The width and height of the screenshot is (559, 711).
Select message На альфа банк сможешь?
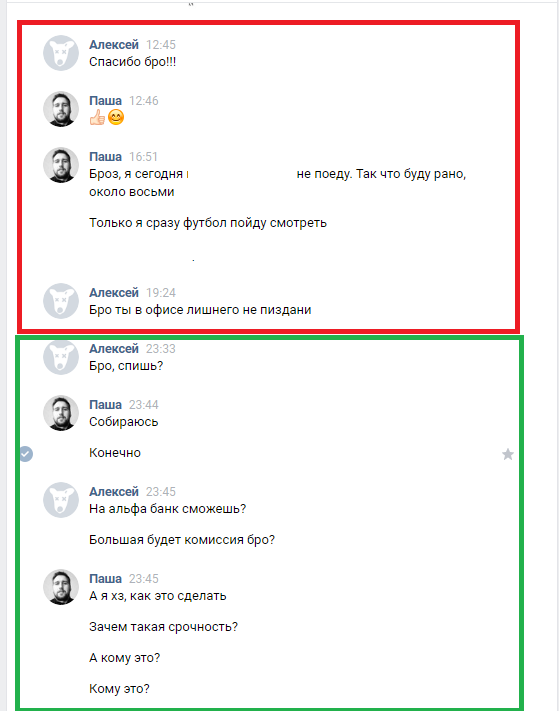[x=167, y=509]
